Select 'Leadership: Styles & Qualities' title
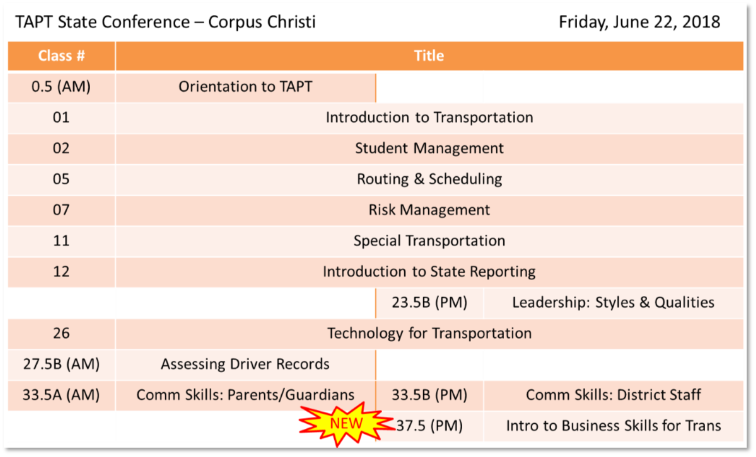 (x=613, y=303)
